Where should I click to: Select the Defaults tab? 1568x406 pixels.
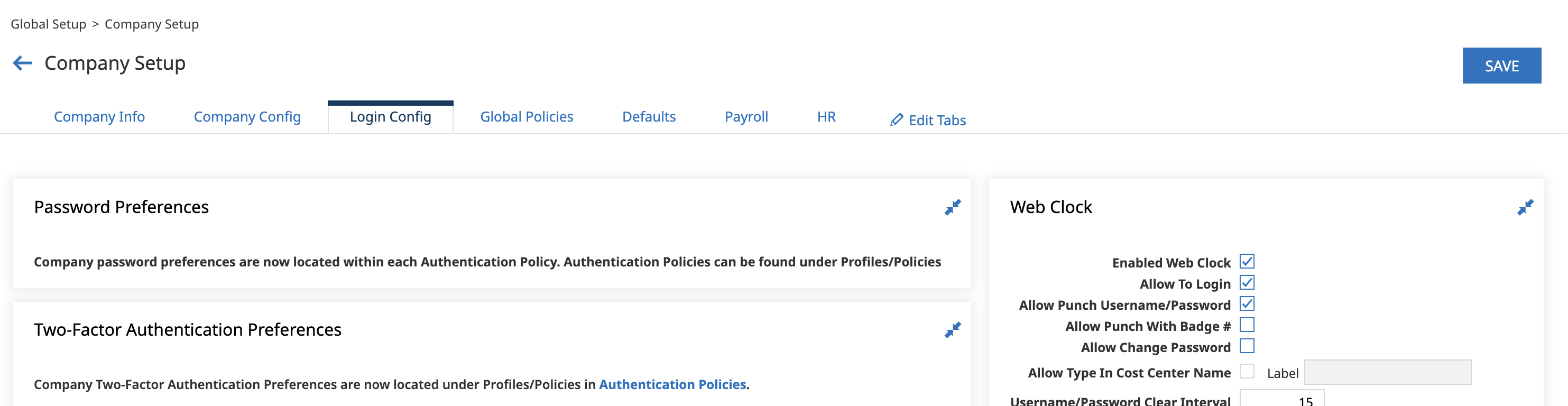click(649, 117)
